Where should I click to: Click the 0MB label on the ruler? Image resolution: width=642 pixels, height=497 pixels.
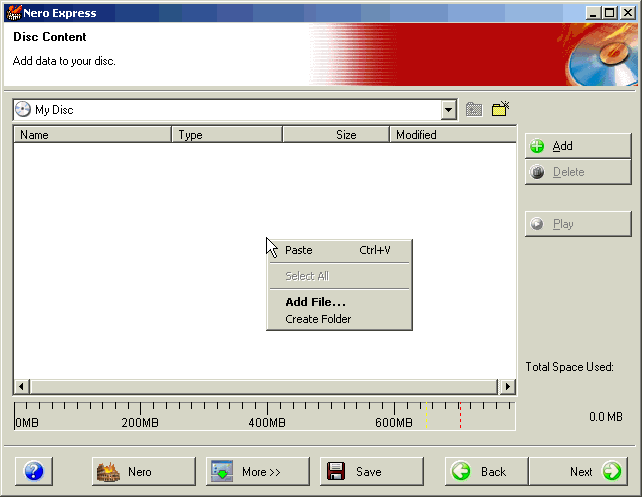[x=27, y=422]
